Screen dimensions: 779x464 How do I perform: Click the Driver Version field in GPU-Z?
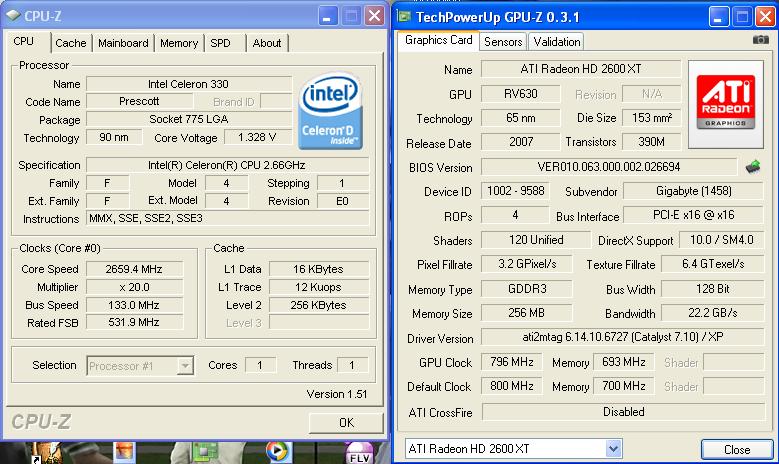[x=623, y=337]
